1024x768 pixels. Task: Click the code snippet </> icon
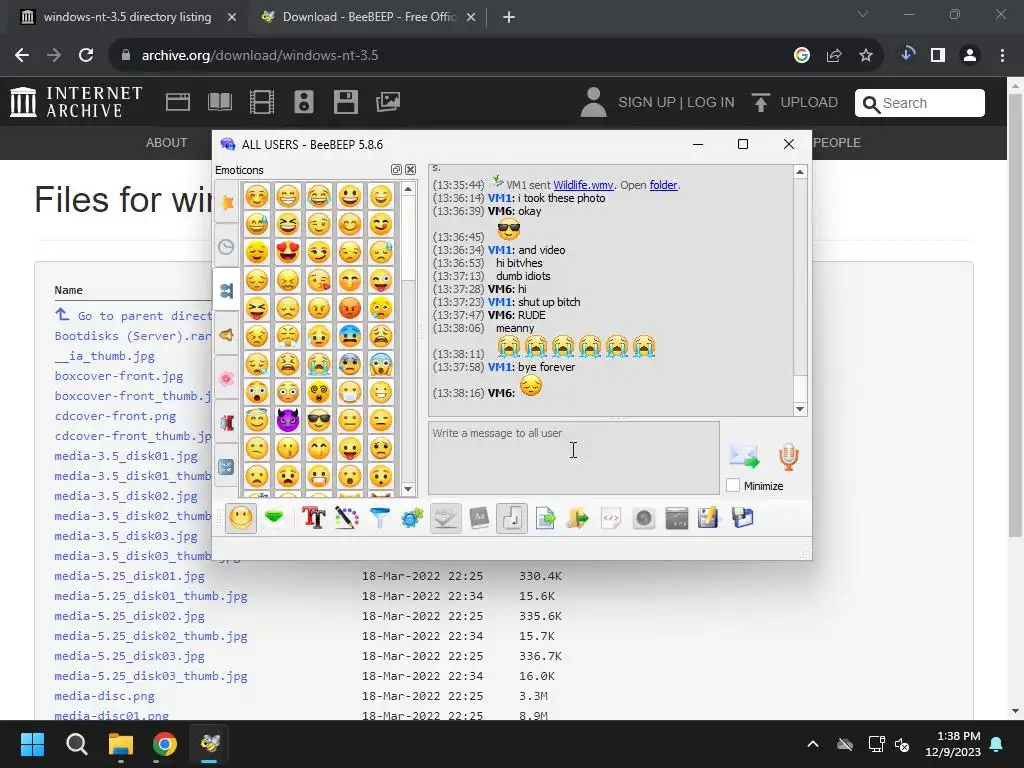tap(611, 519)
